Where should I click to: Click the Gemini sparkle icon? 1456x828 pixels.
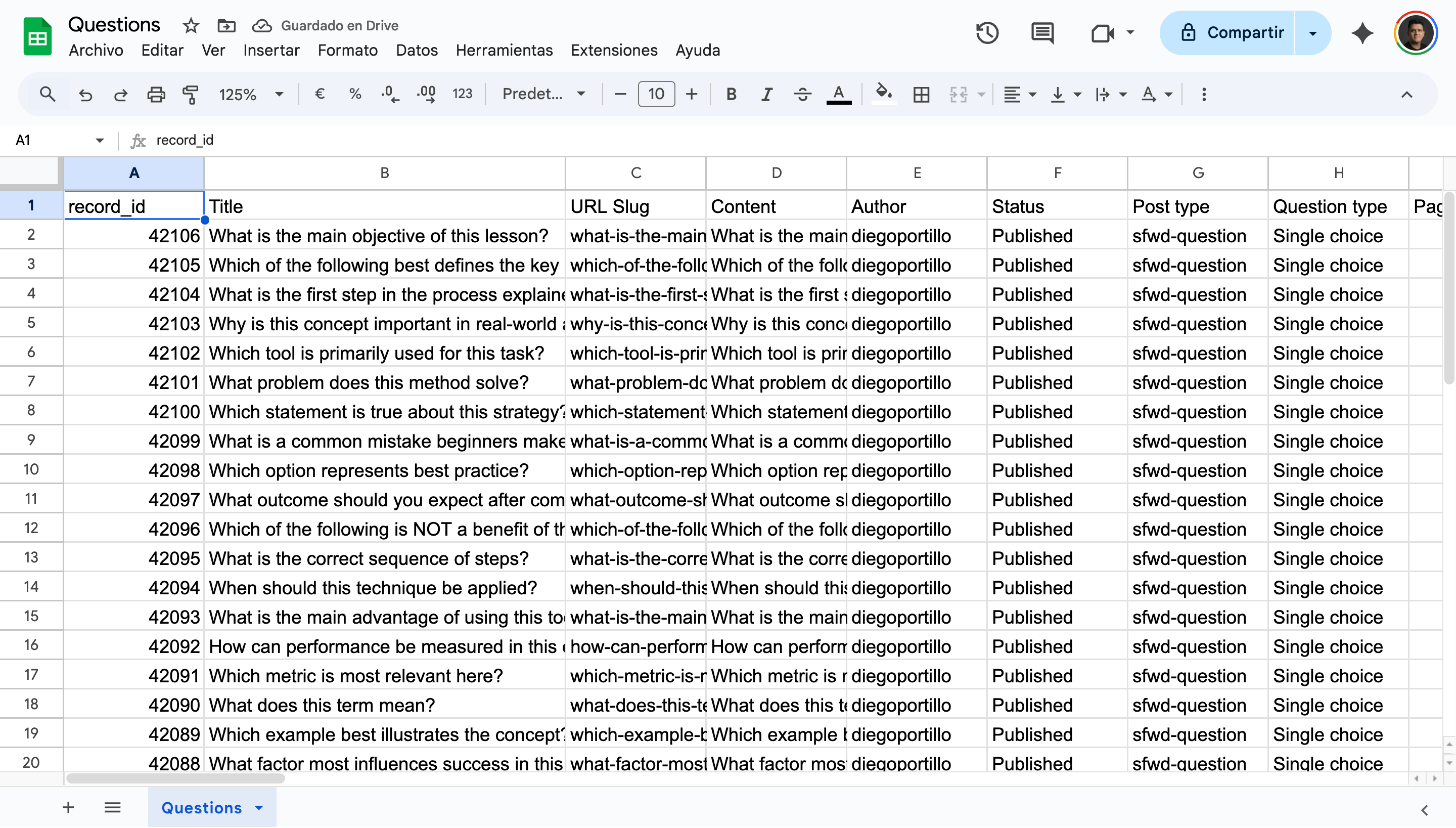1362,33
